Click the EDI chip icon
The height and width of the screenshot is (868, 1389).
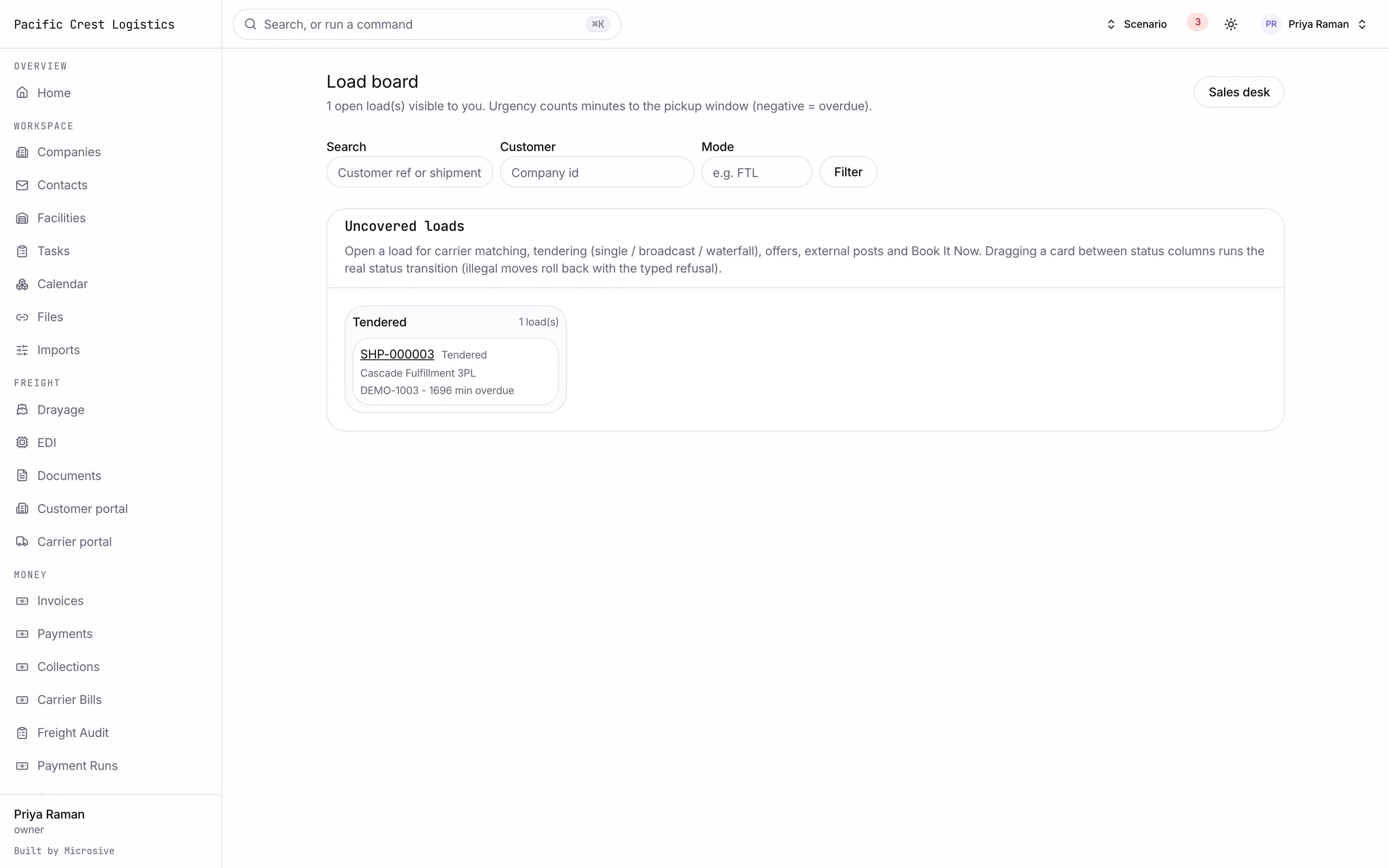pyautogui.click(x=22, y=442)
